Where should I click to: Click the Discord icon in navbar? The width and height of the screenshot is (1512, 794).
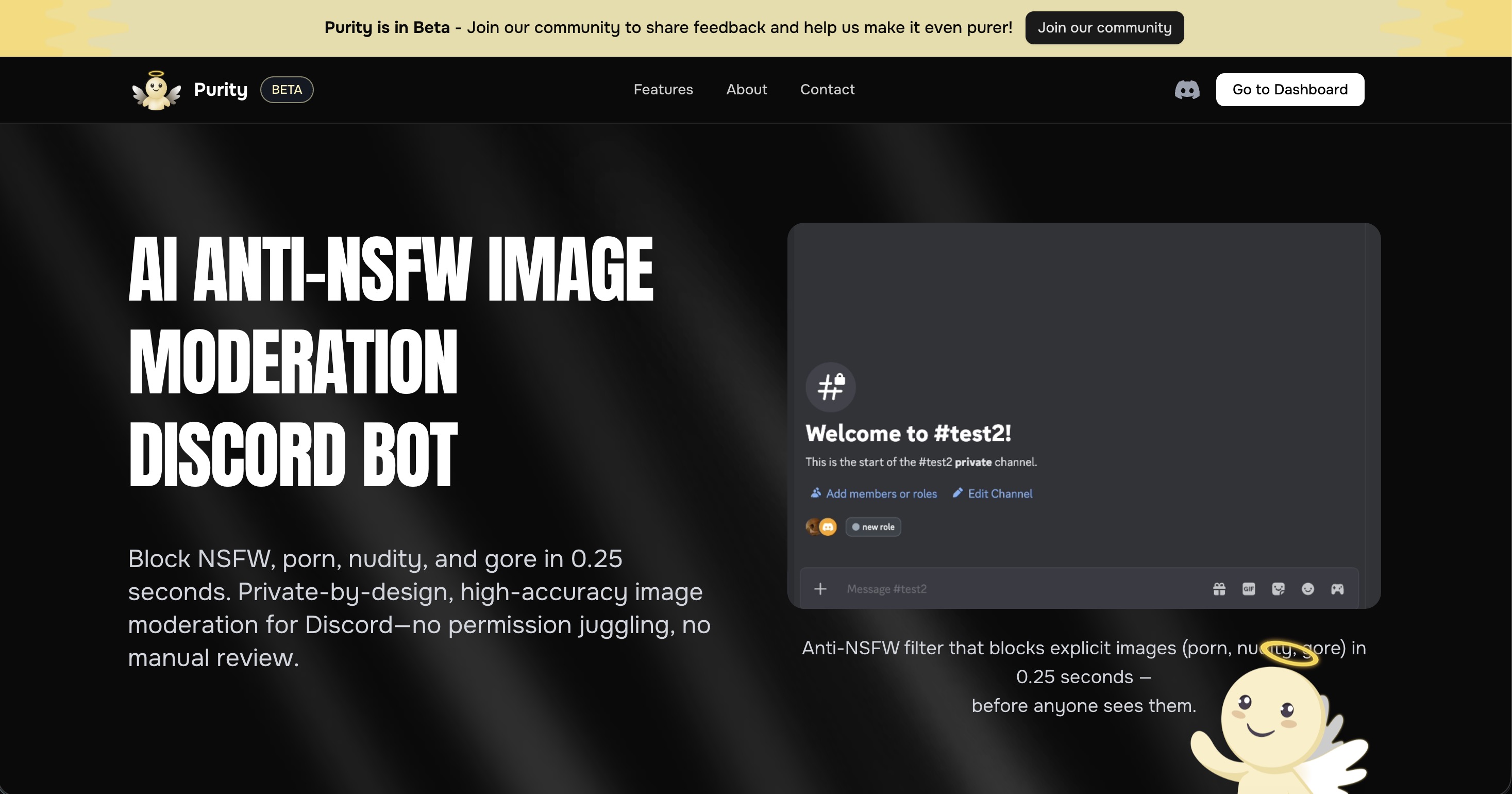[1187, 90]
